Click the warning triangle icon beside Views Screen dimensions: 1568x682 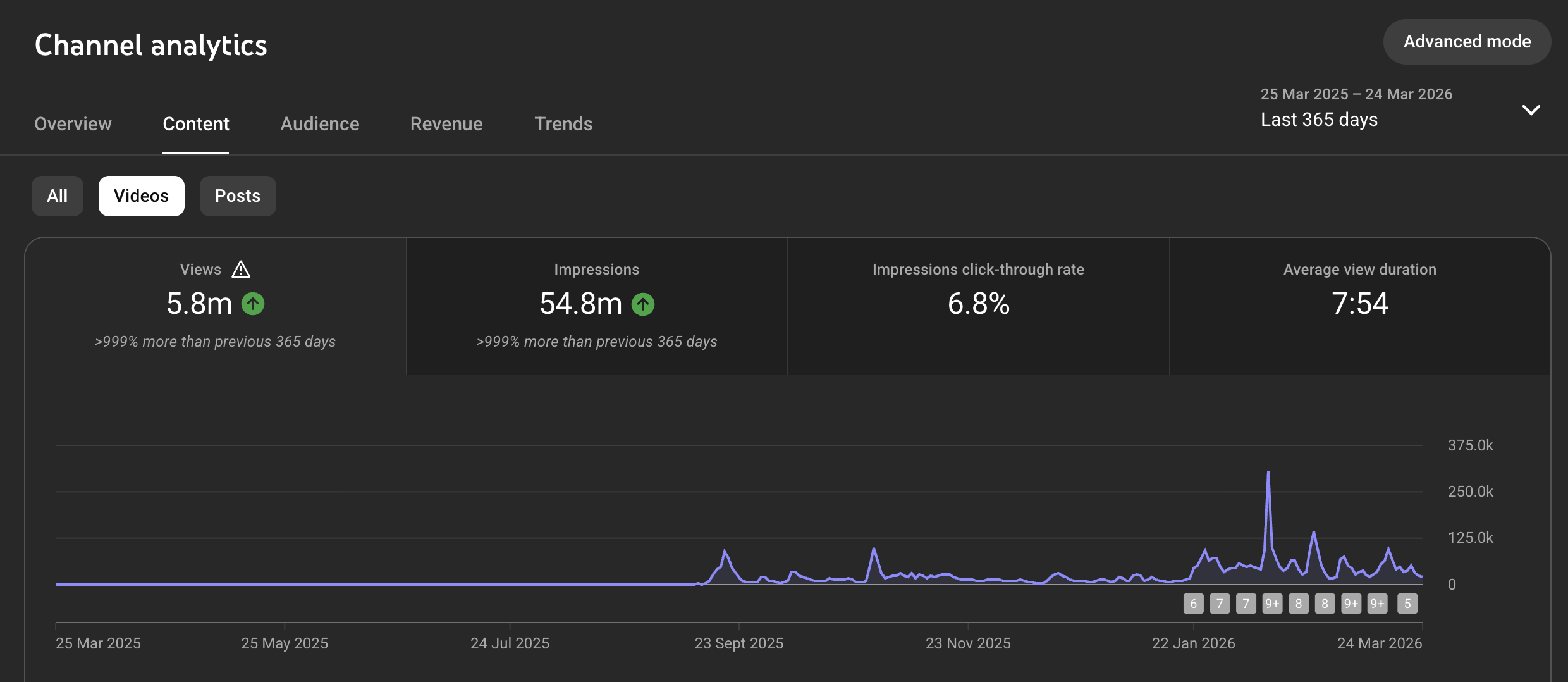click(x=241, y=270)
